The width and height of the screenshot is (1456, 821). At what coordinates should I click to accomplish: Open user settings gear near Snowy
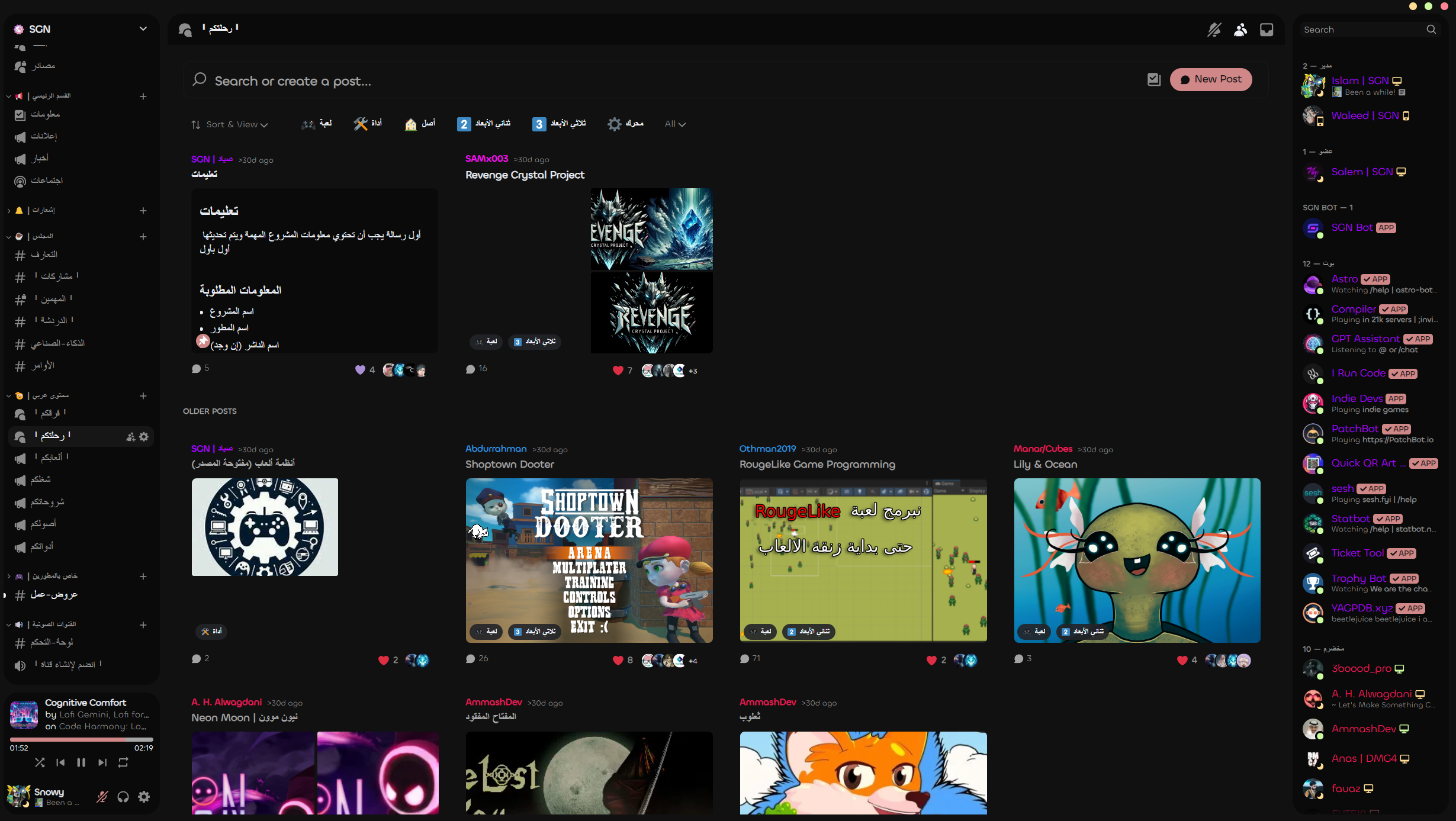(143, 797)
